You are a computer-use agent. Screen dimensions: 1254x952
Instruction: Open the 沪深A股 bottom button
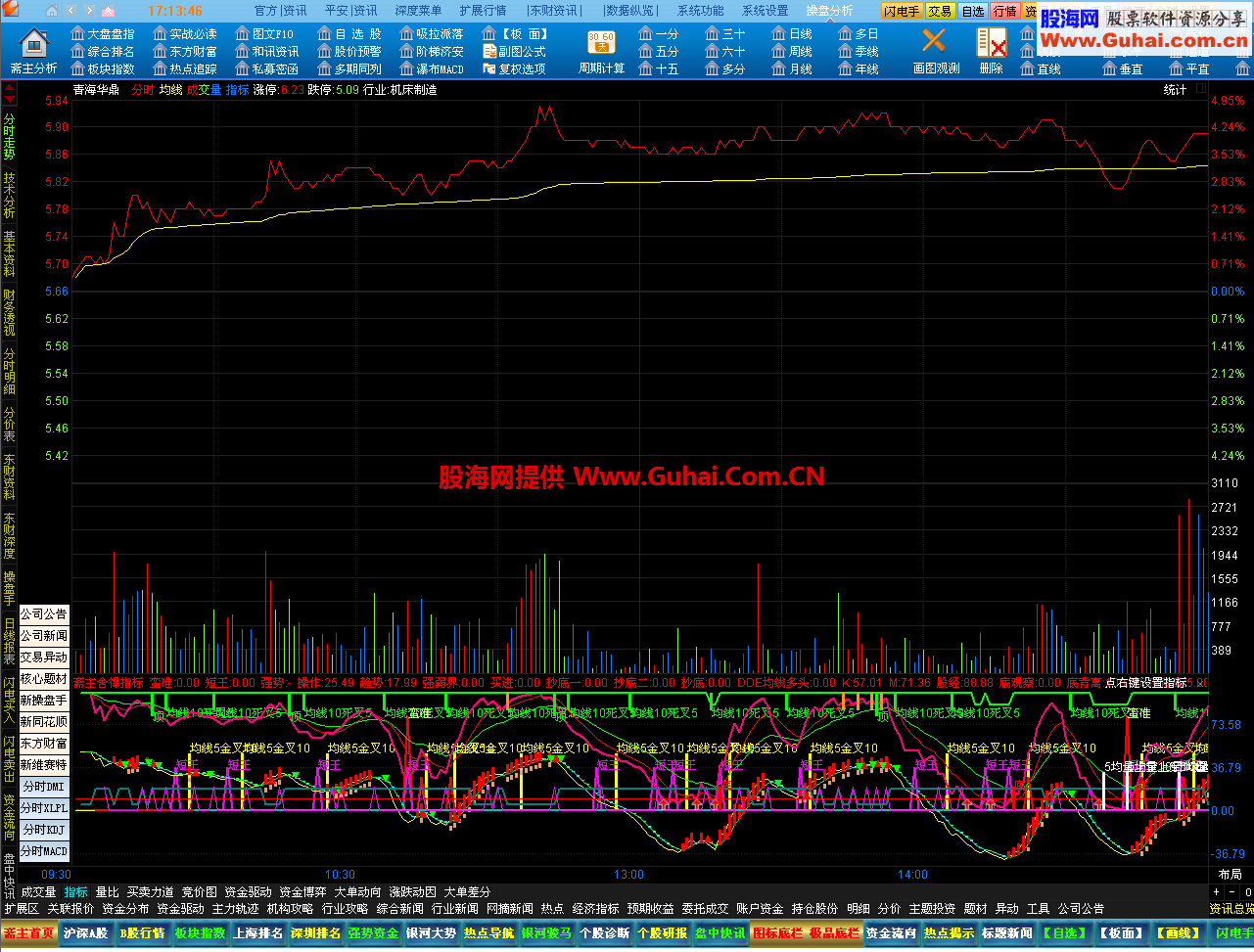coord(86,932)
